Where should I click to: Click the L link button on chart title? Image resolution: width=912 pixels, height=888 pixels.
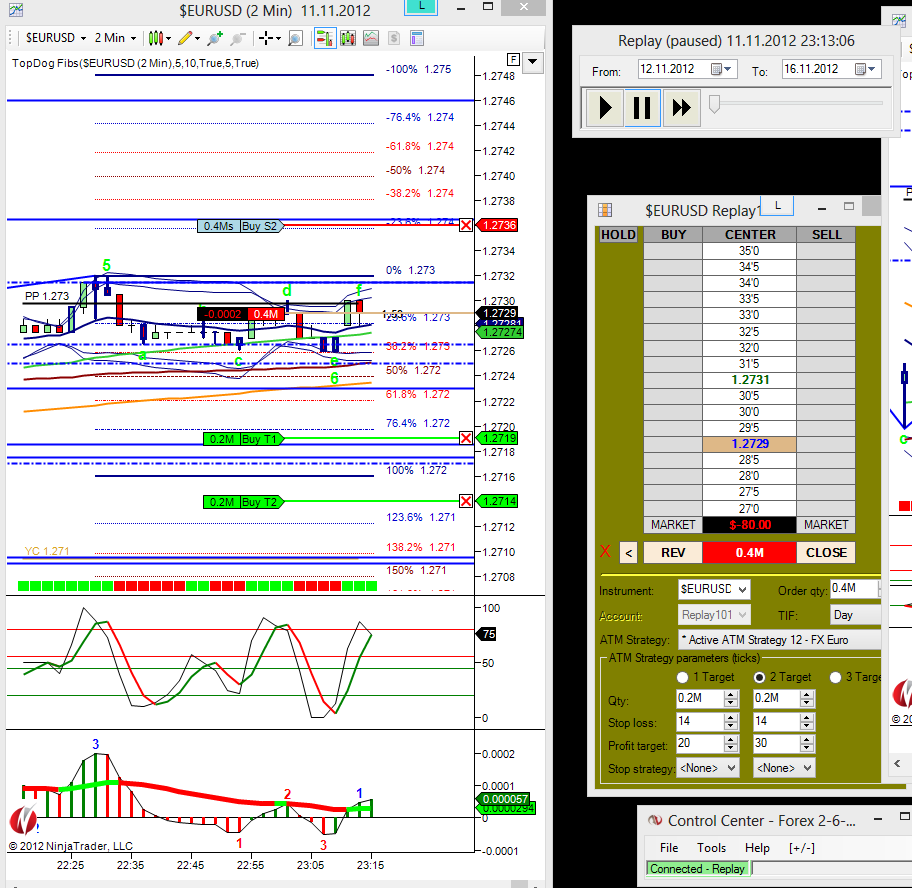click(x=421, y=8)
